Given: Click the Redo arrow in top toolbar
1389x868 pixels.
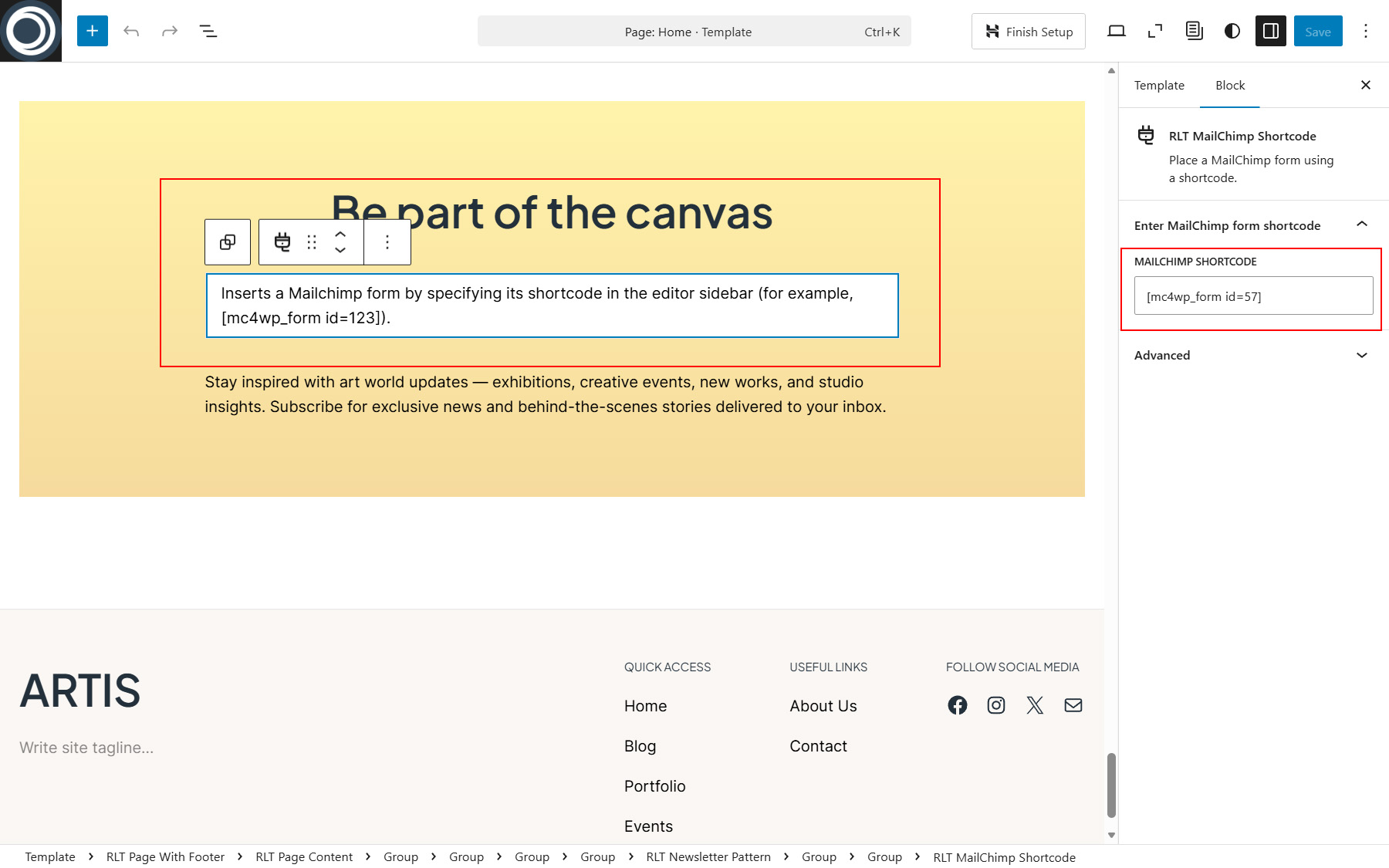Looking at the screenshot, I should [x=170, y=31].
